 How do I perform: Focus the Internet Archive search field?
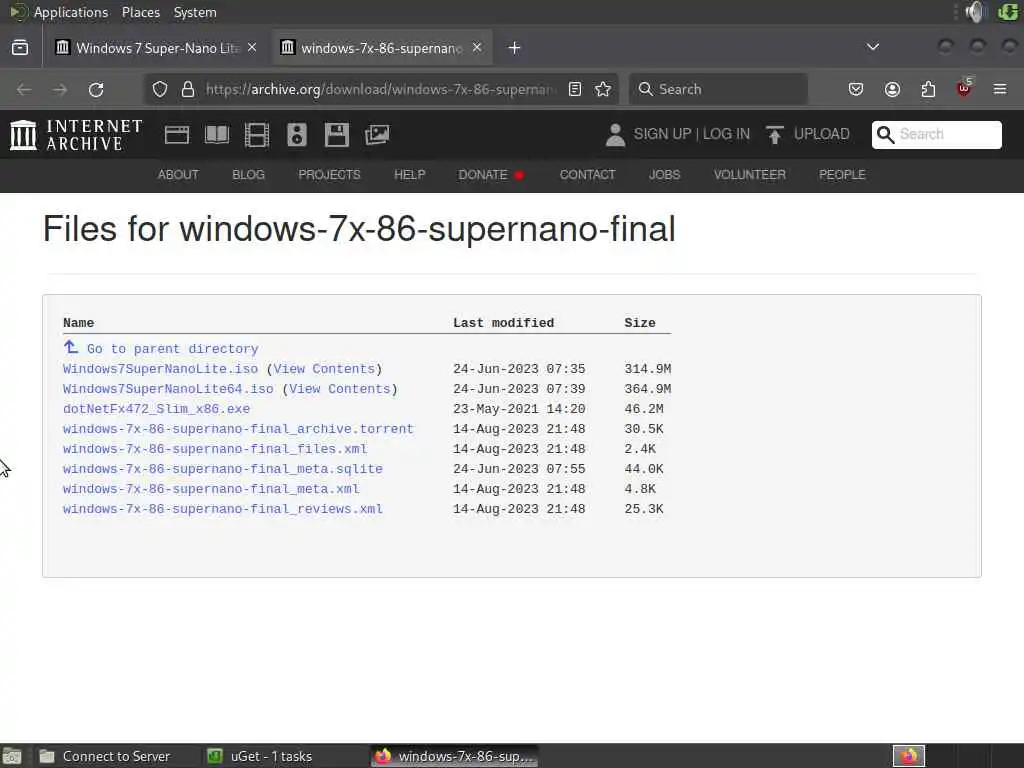coord(936,135)
